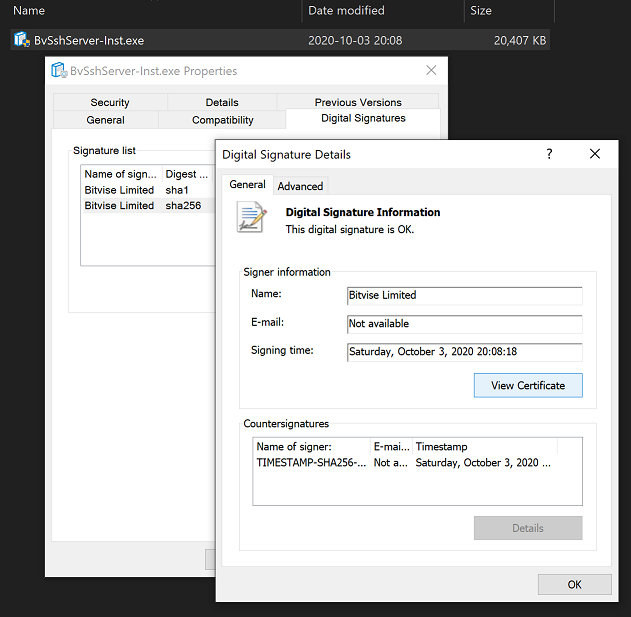Switch to the Previous Versions tab
This screenshot has width=631, height=617.
(358, 102)
